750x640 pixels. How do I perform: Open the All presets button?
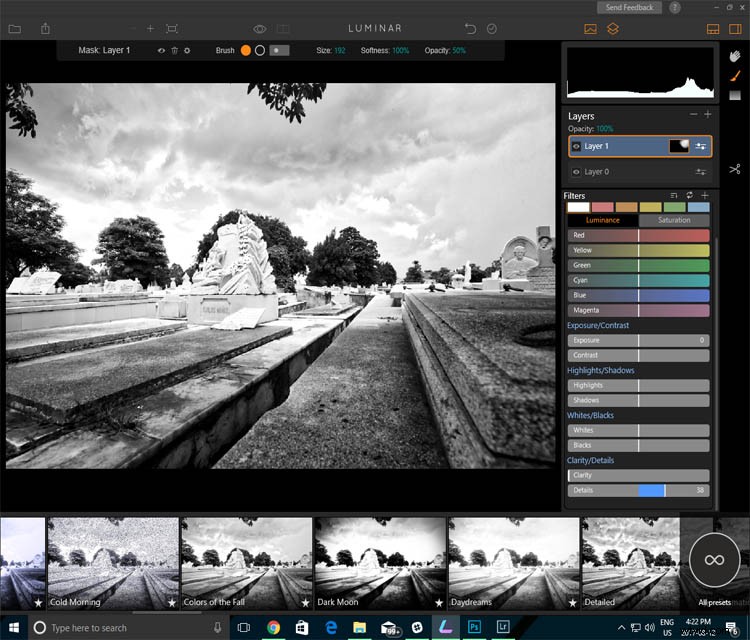(x=714, y=560)
